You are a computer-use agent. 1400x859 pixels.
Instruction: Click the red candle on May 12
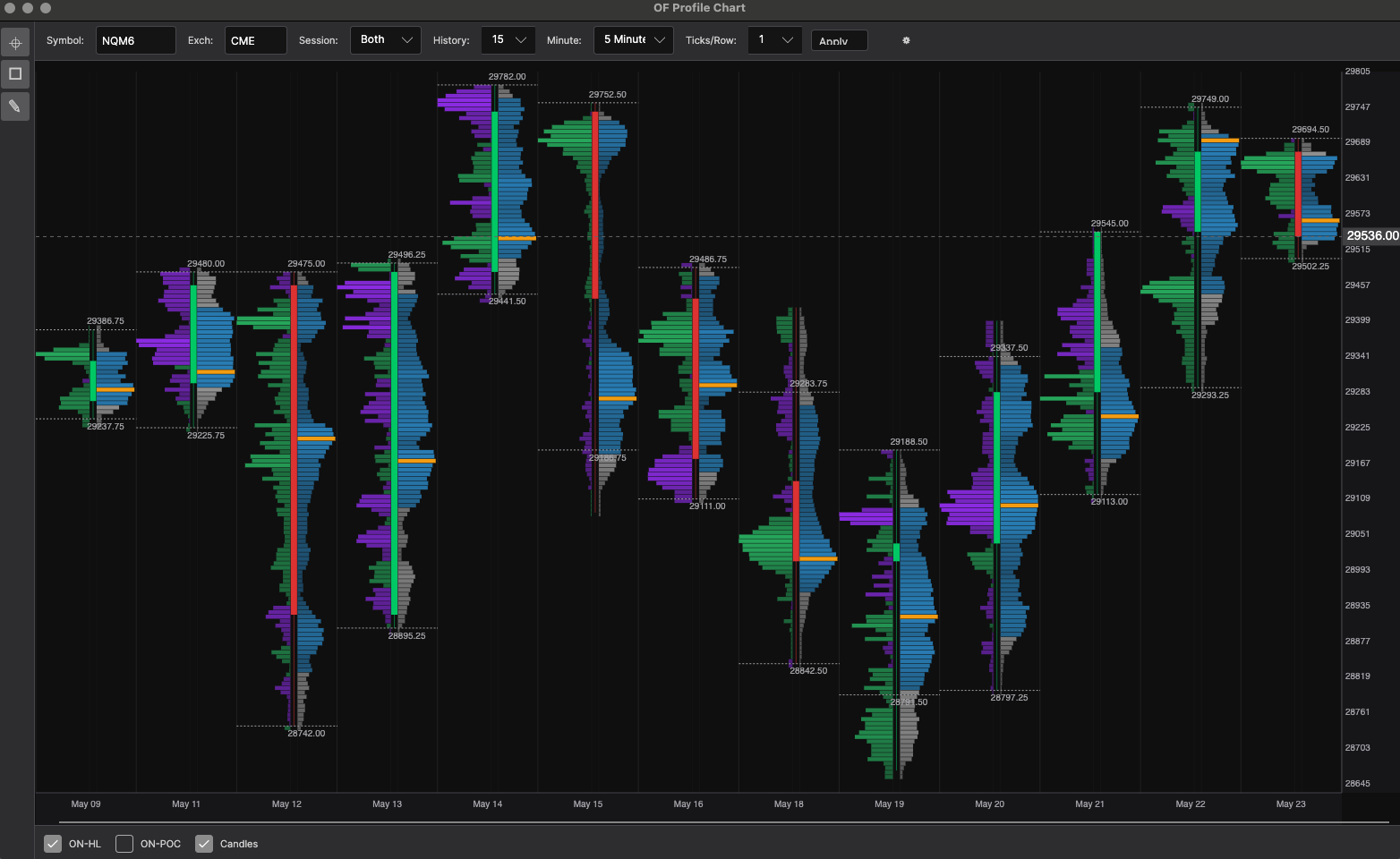(x=294, y=449)
